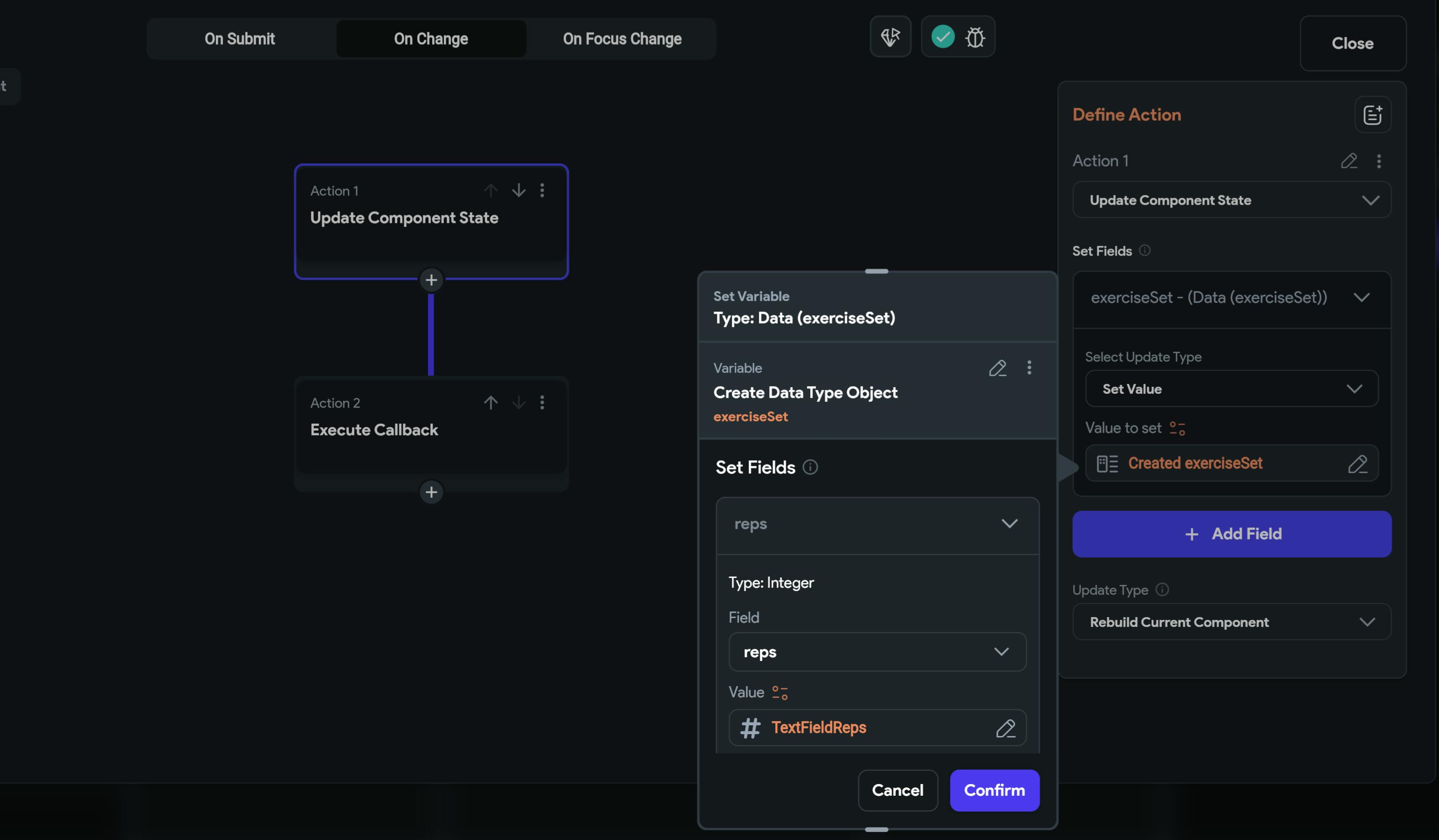
Task: Open Rebuild Current Component dropdown
Action: click(1231, 622)
